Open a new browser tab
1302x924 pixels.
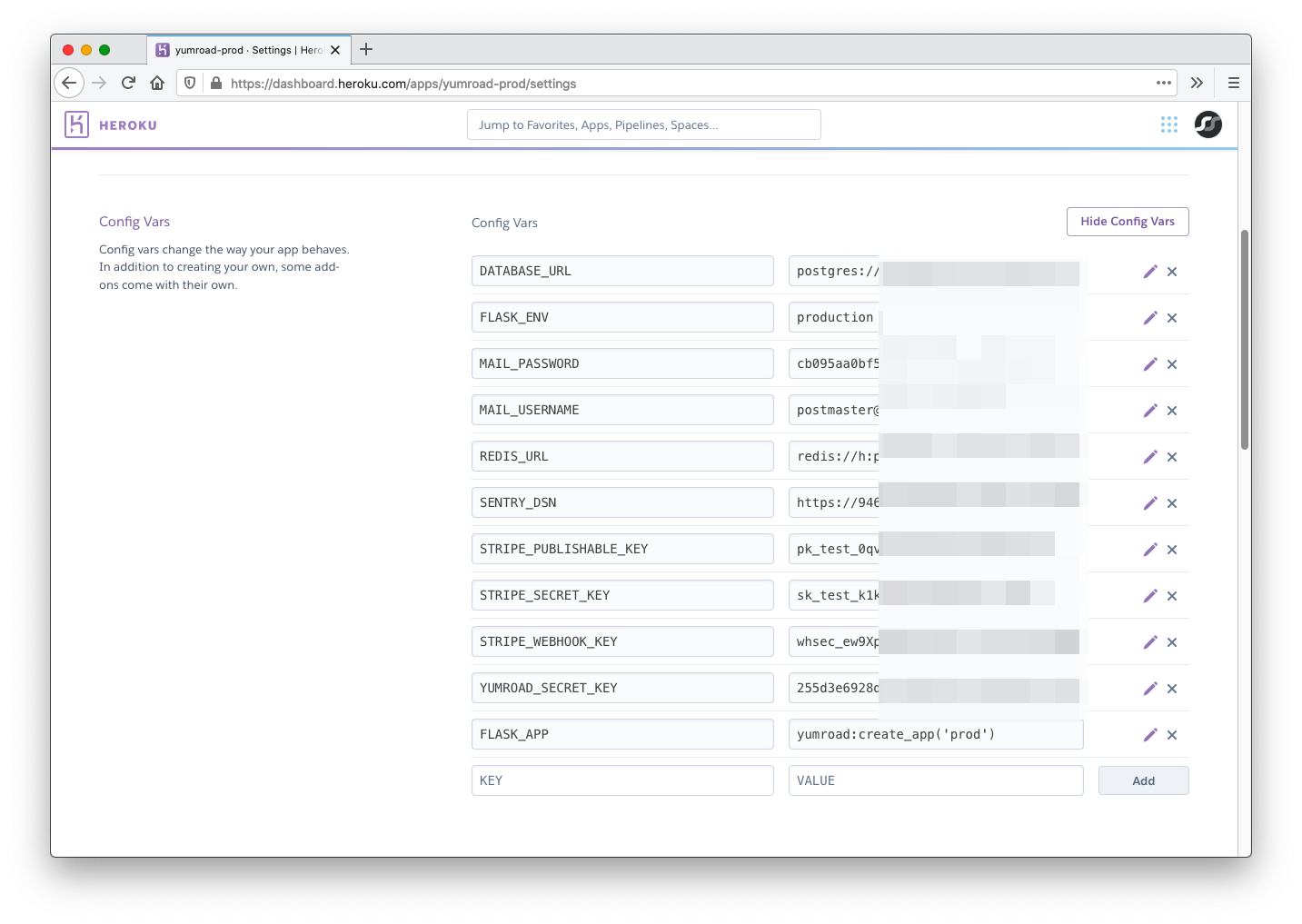[366, 49]
